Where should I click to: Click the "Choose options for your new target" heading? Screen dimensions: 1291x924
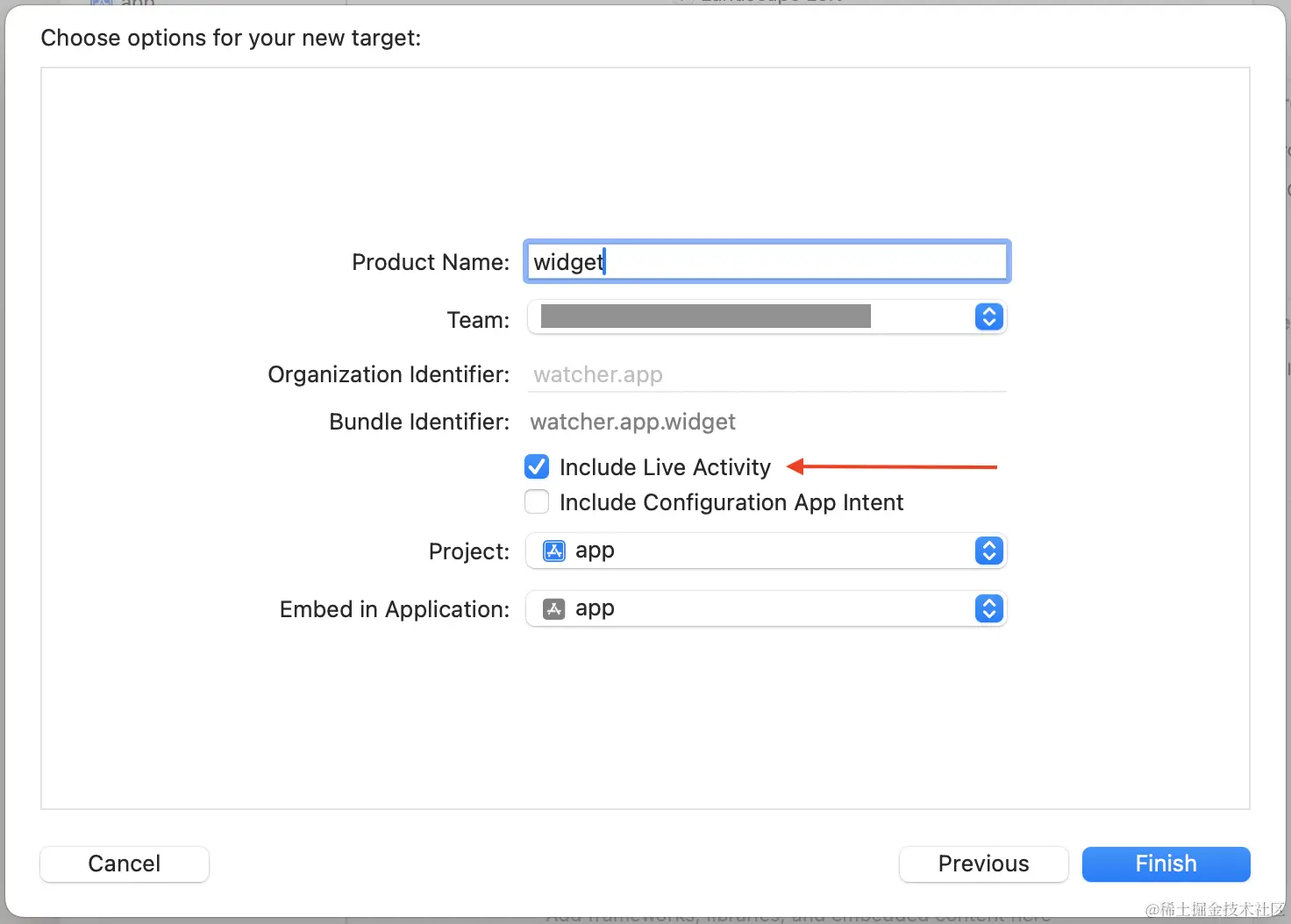pos(231,38)
